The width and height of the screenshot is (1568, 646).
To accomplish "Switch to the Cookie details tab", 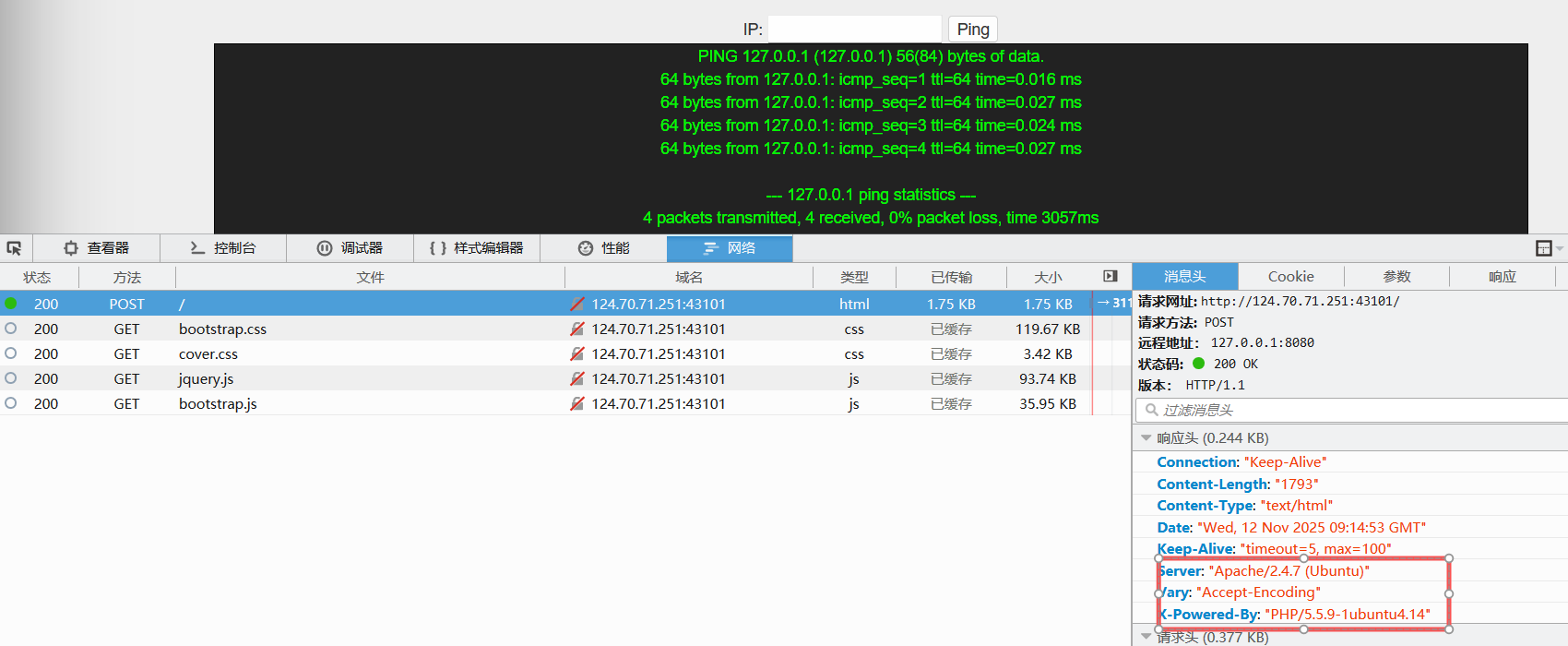I will click(1290, 276).
